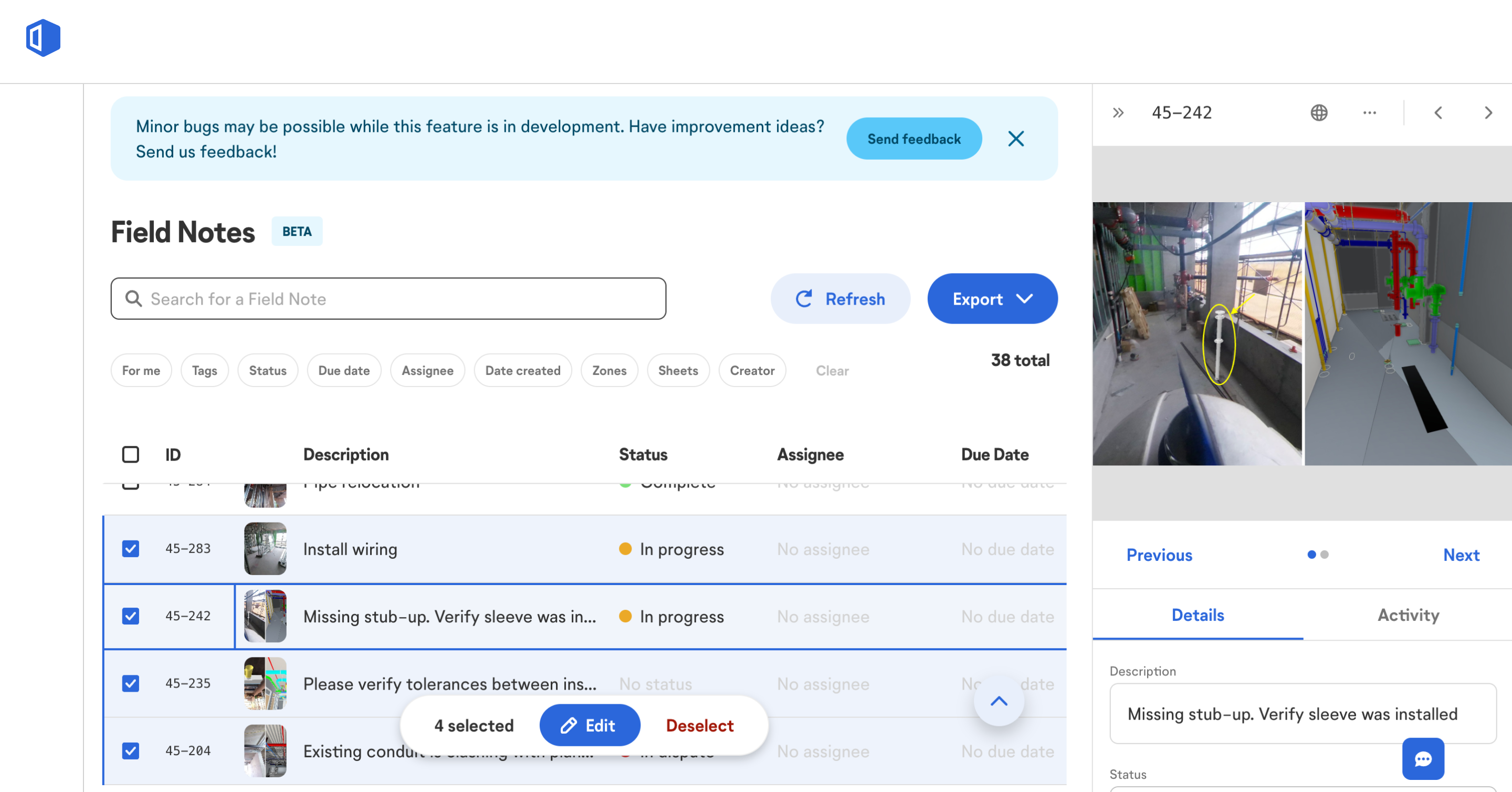This screenshot has height=792, width=1512.
Task: Open the Status filter dropdown
Action: [x=268, y=370]
